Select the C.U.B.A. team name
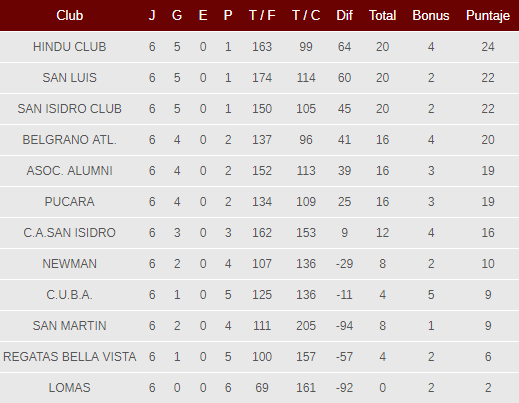The image size is (519, 403). 69,295
